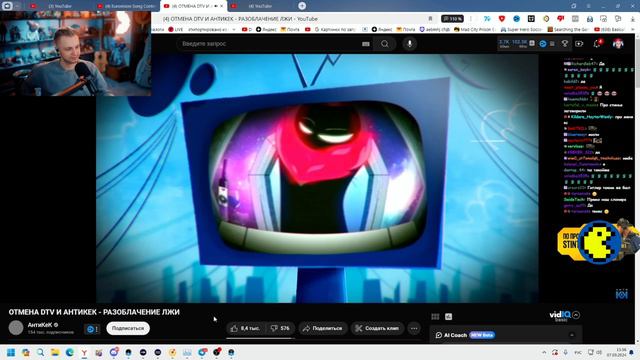
Task: Open File Explorer from the taskbar
Action: 55,352
